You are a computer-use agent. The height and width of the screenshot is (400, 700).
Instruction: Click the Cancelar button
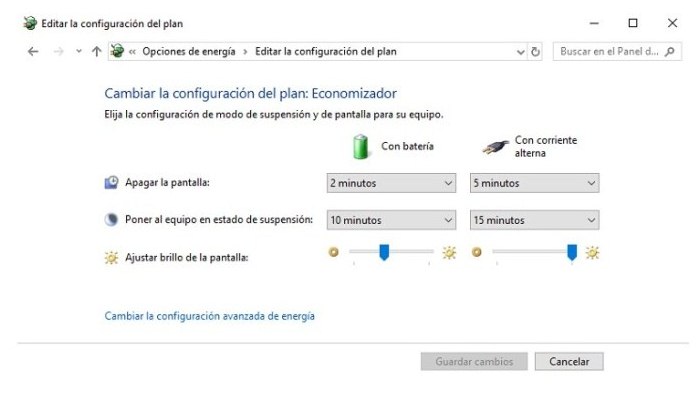coord(569,362)
